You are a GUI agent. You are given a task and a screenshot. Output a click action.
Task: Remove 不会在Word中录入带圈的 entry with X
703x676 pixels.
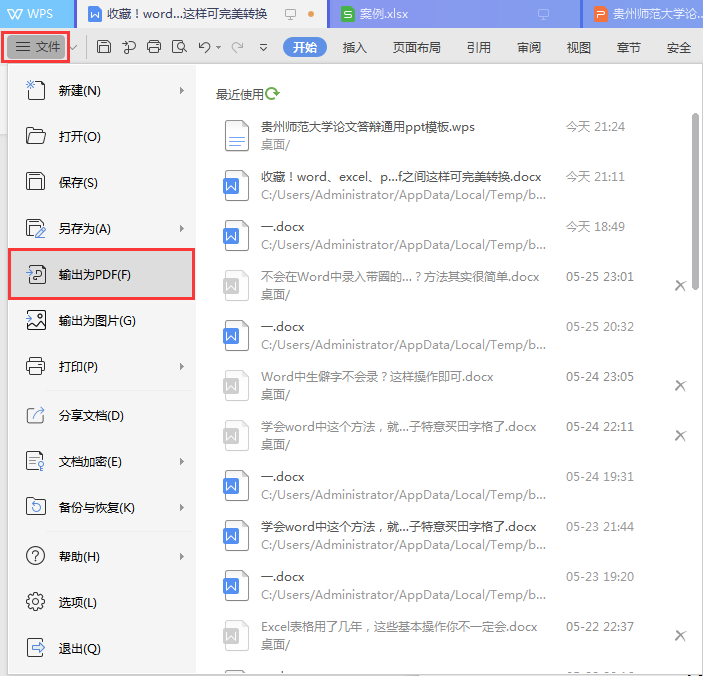click(x=680, y=286)
